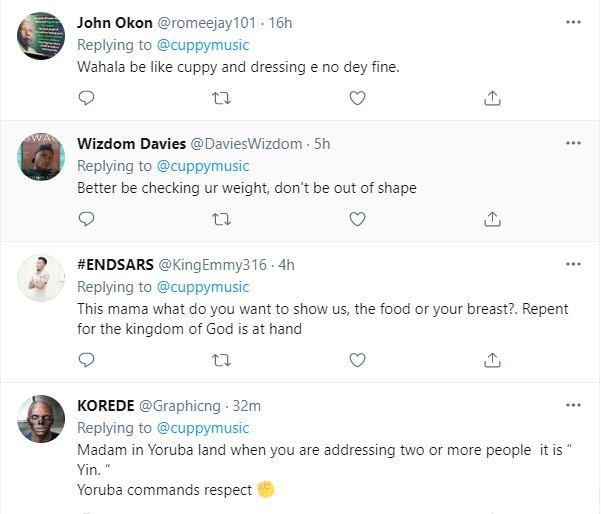Open more options on the #ENDSARS tweet
Image resolution: width=601 pixels, height=514 pixels.
[x=573, y=264]
